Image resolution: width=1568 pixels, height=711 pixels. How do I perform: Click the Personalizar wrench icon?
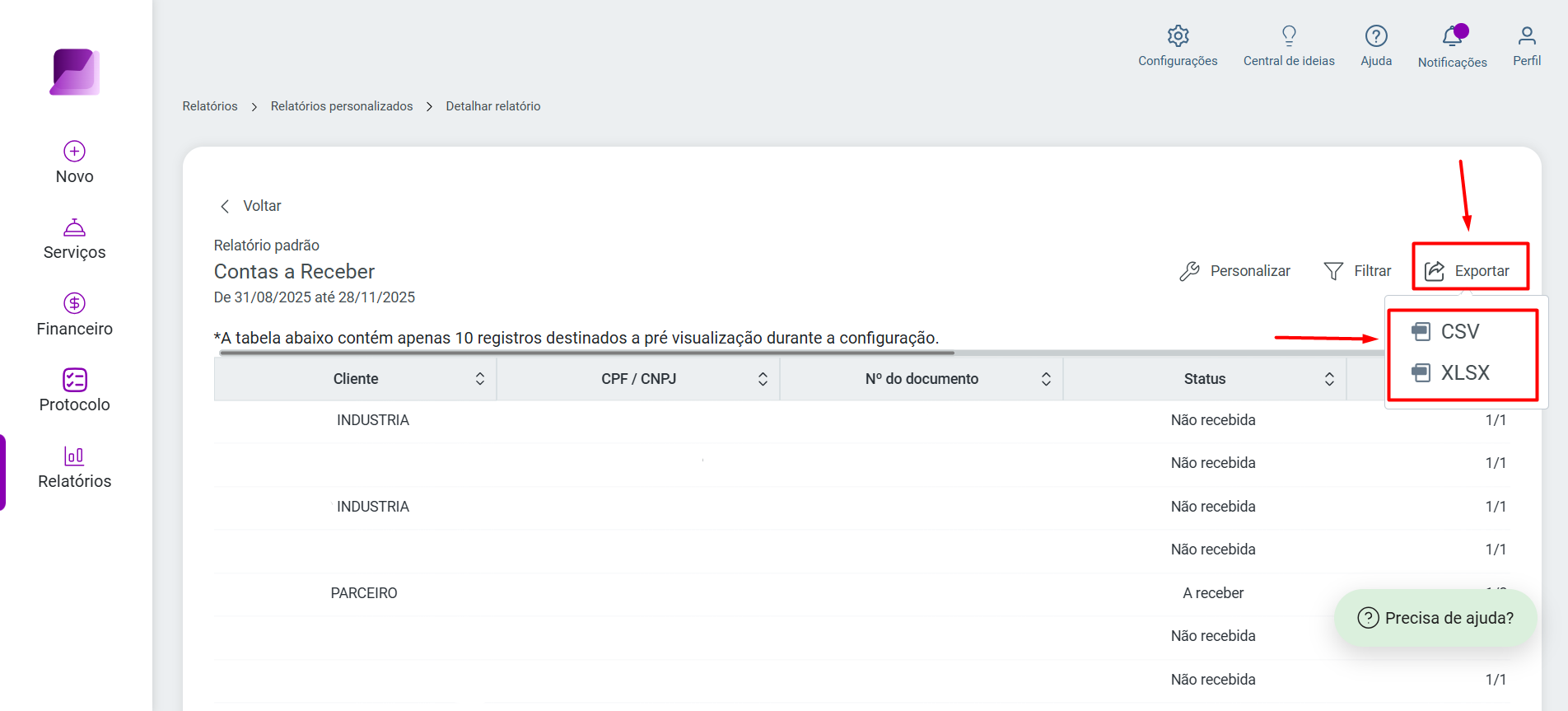(1189, 271)
